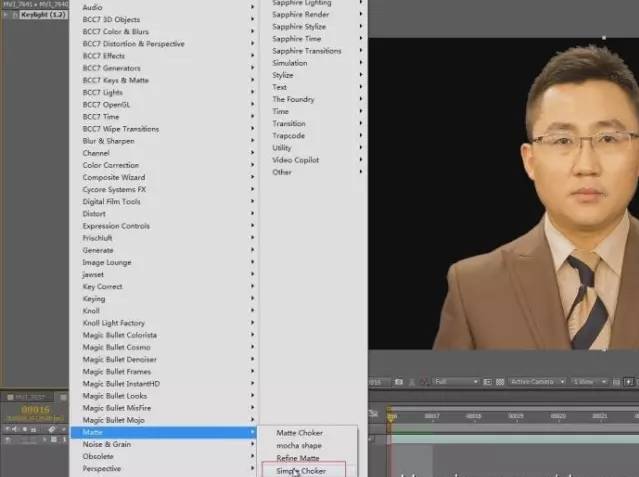This screenshot has width=639, height=477.
Task: Open the Sapphire Render submenu
Action: [314, 14]
